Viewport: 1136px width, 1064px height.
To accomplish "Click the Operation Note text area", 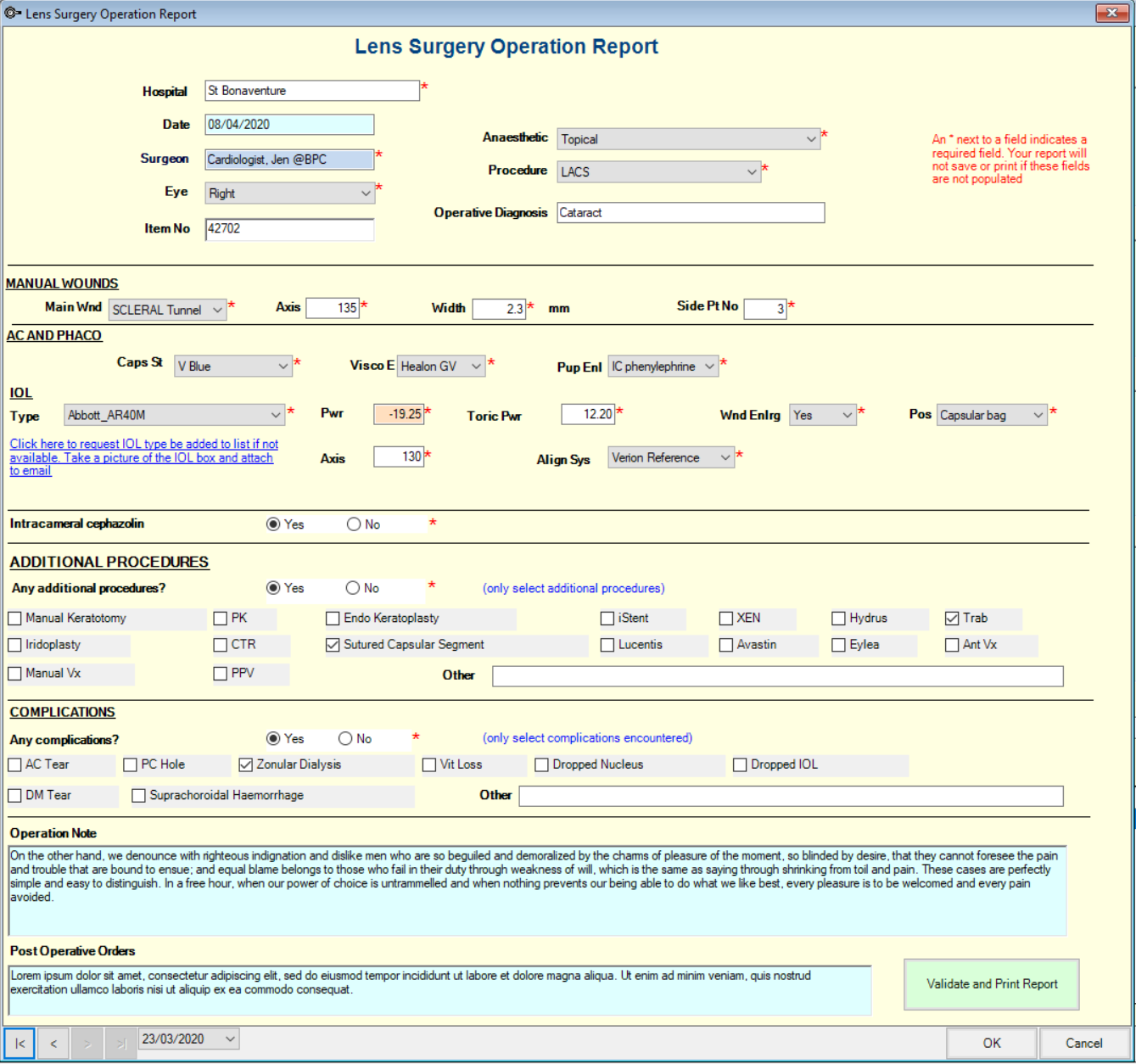I will [538, 890].
